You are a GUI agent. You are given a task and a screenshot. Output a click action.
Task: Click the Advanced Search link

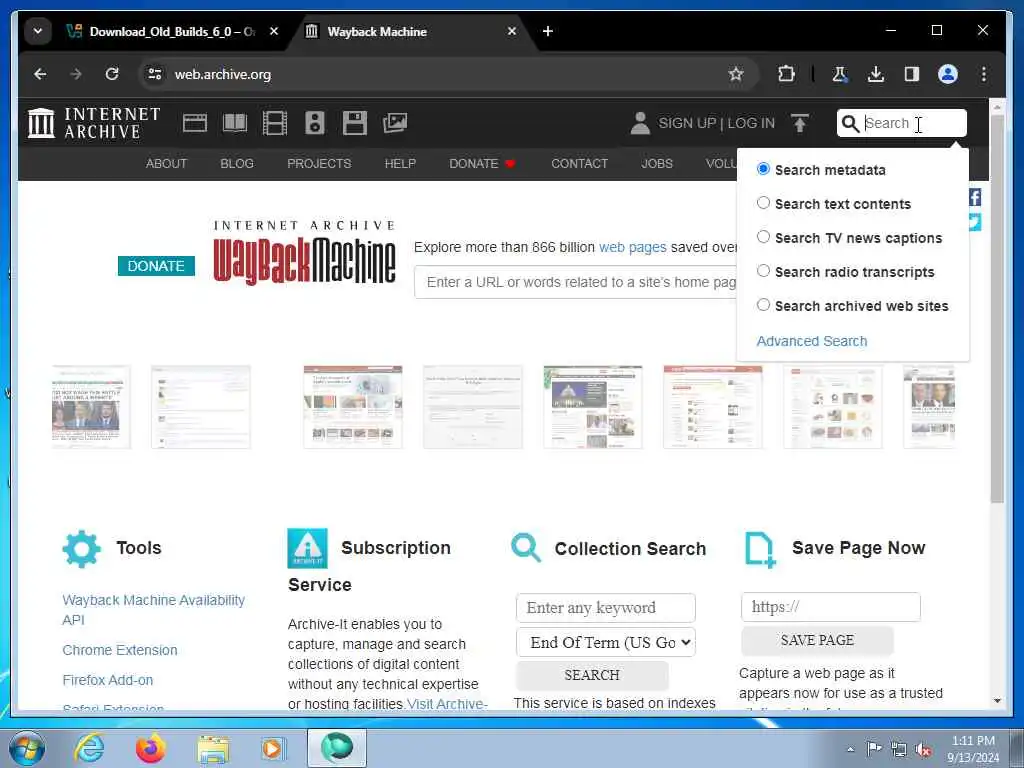[812, 341]
